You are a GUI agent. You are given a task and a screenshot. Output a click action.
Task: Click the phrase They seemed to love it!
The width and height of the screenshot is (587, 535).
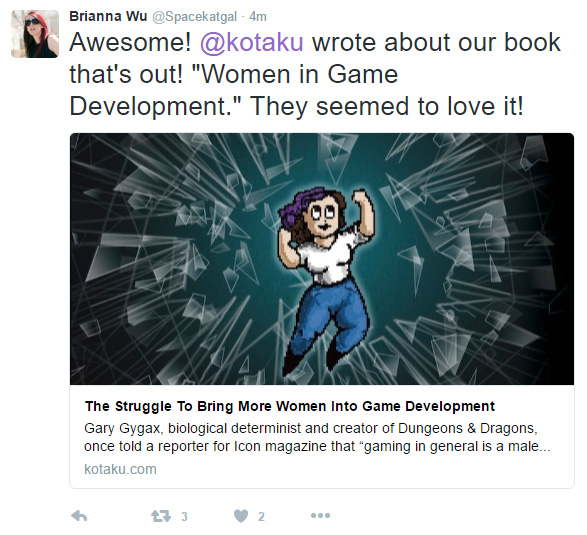coord(387,106)
